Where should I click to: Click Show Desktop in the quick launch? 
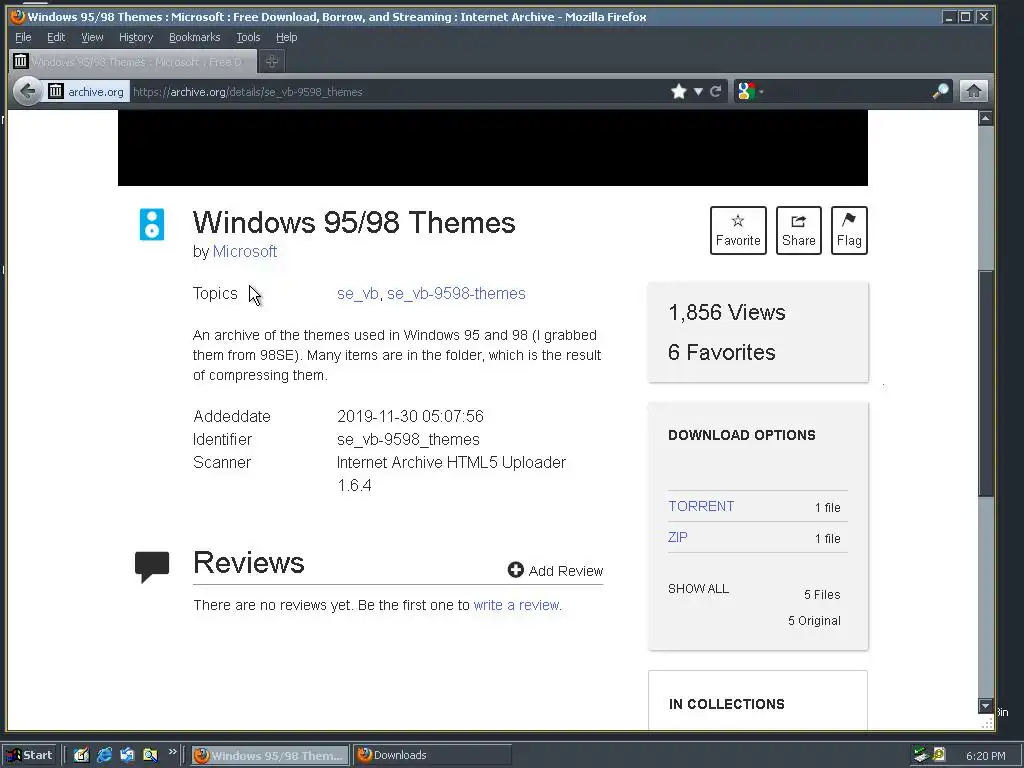pyautogui.click(x=81, y=756)
